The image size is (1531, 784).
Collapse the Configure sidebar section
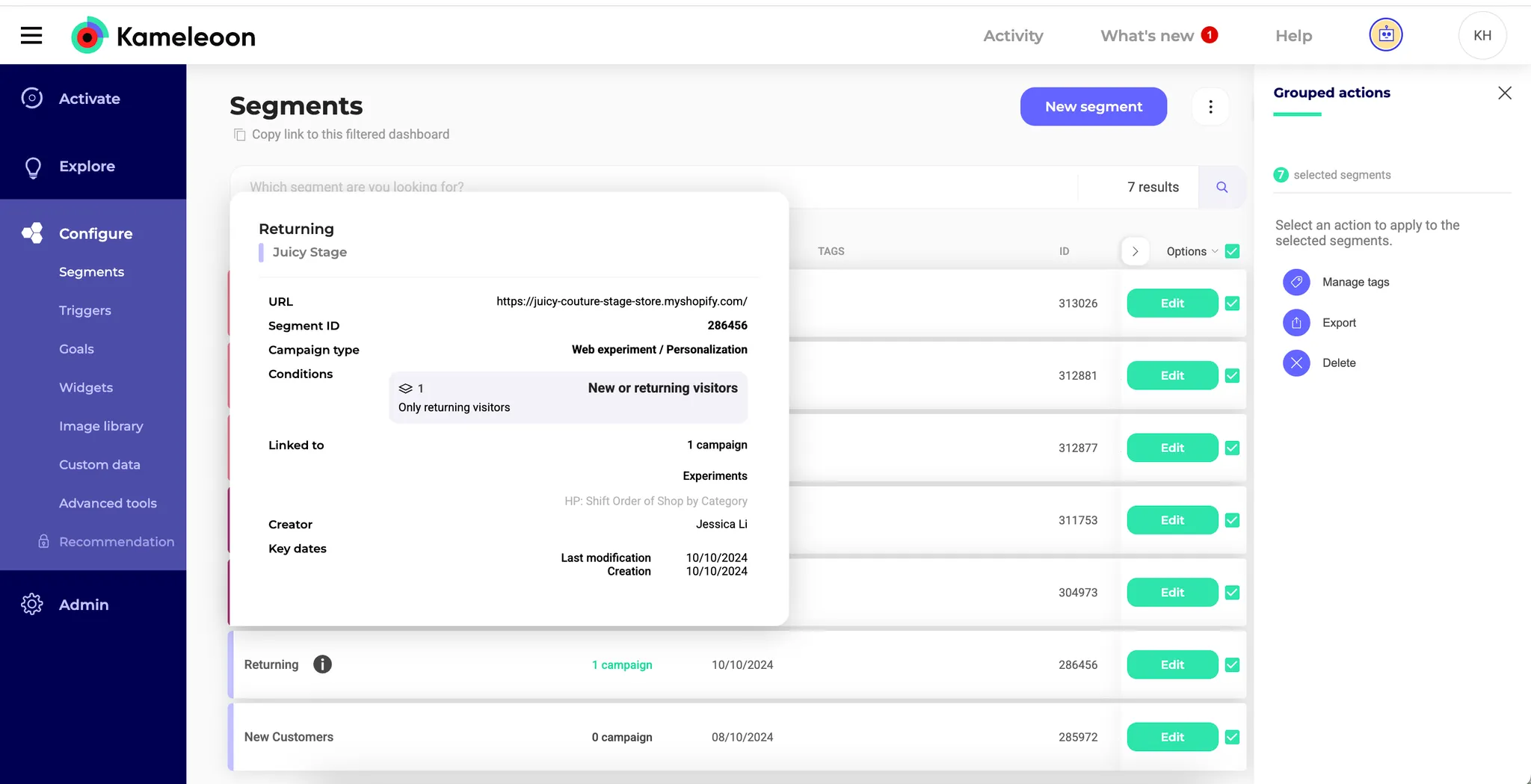tap(95, 233)
